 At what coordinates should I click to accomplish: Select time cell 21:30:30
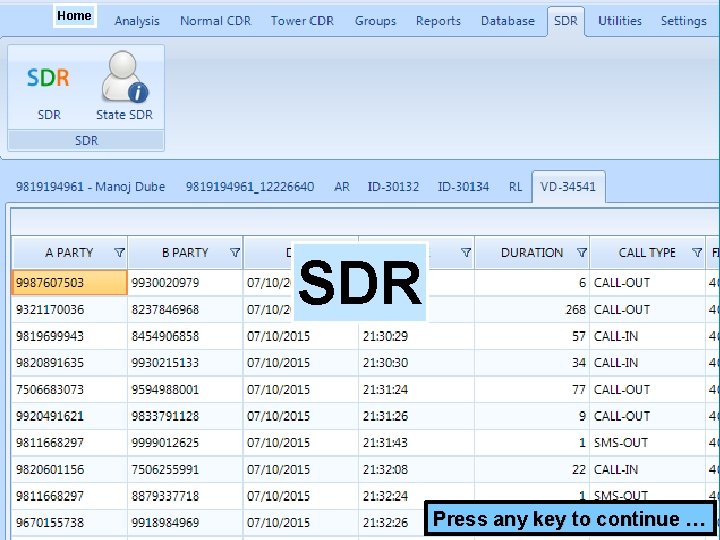coord(416,363)
